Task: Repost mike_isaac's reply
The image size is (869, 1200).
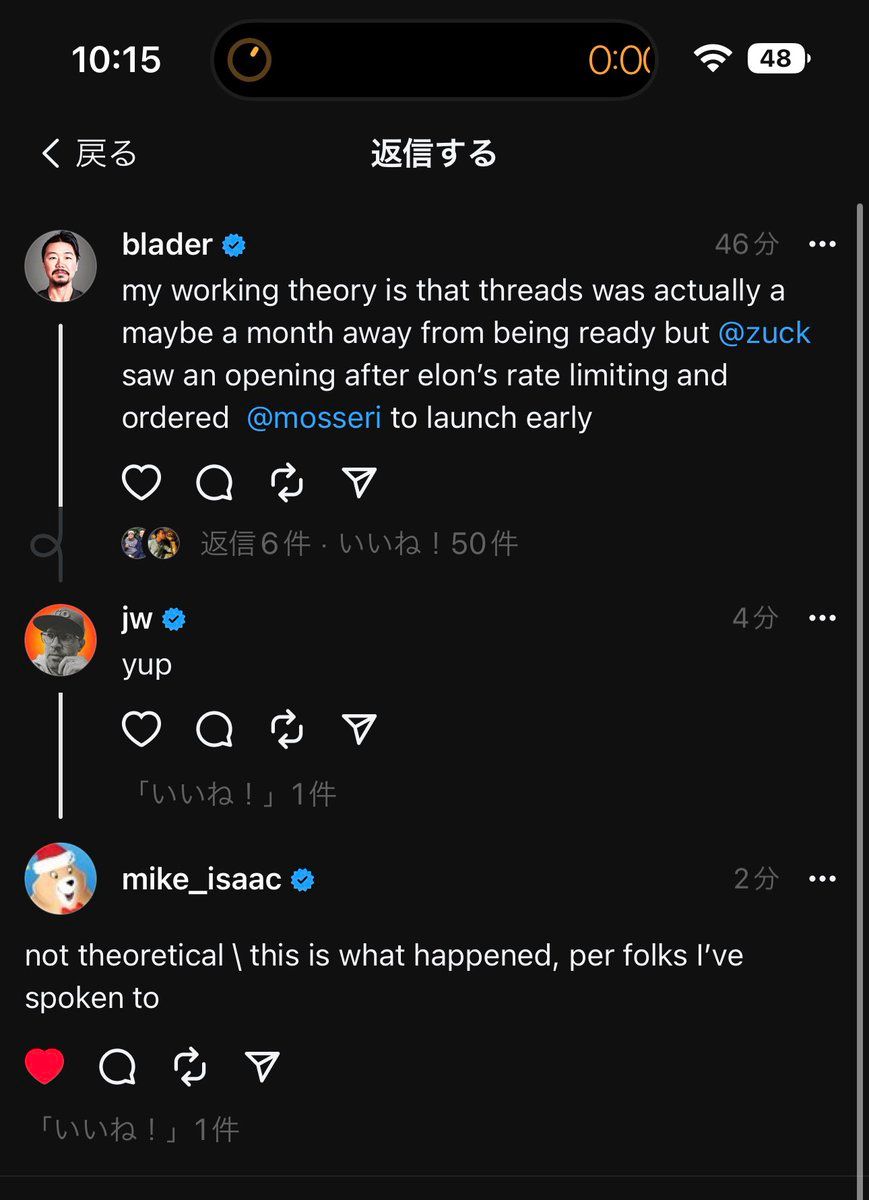Action: click(x=190, y=1067)
